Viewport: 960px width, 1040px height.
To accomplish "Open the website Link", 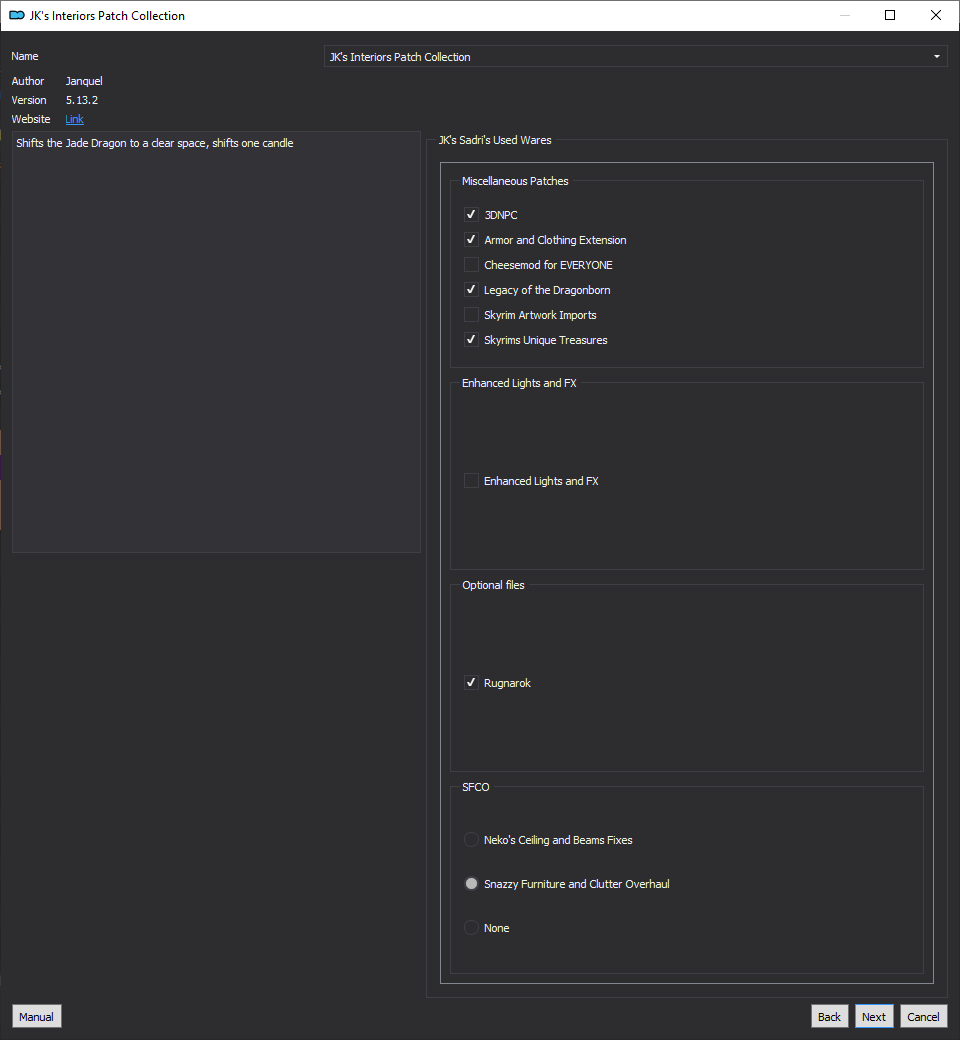I will (74, 119).
